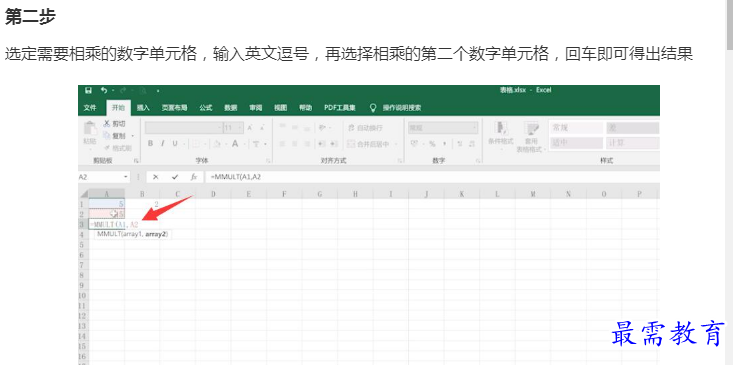The image size is (733, 365).
Task: Click the increase decimal icon
Action: (460, 144)
